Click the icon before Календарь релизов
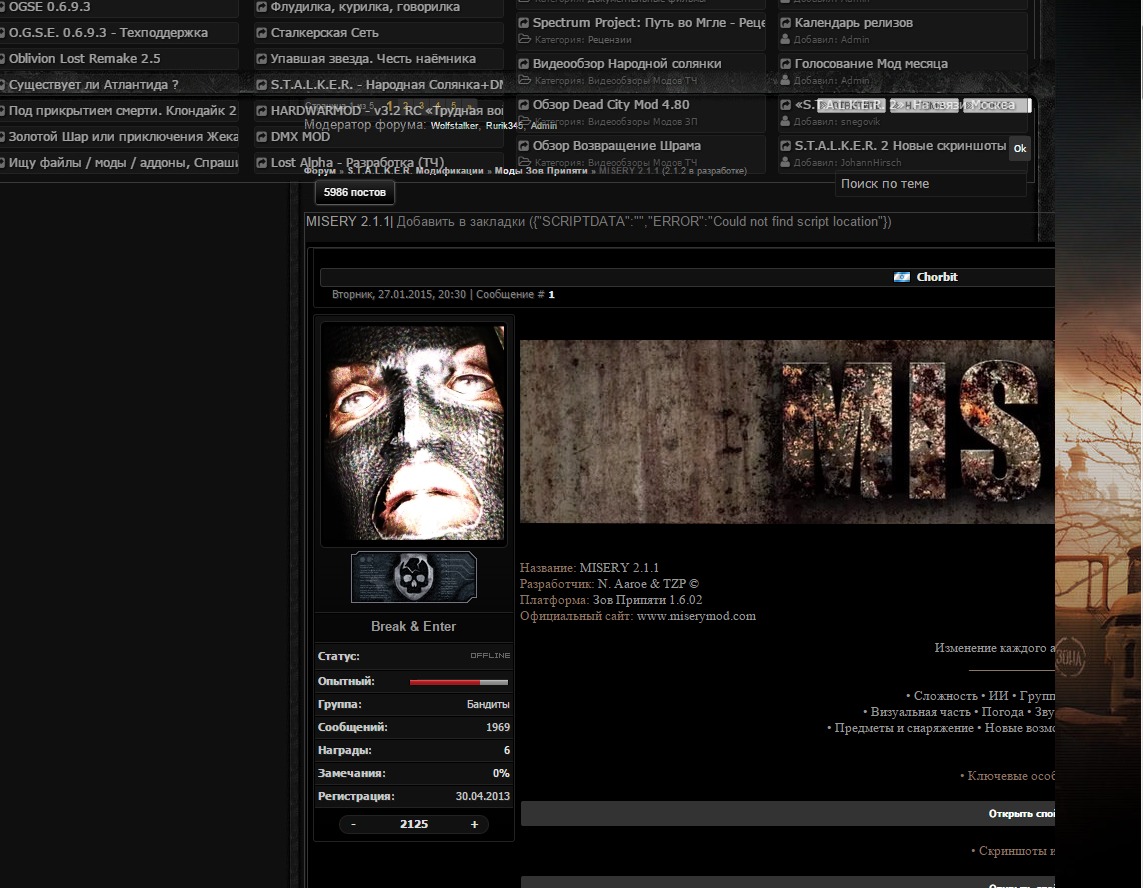 click(785, 23)
